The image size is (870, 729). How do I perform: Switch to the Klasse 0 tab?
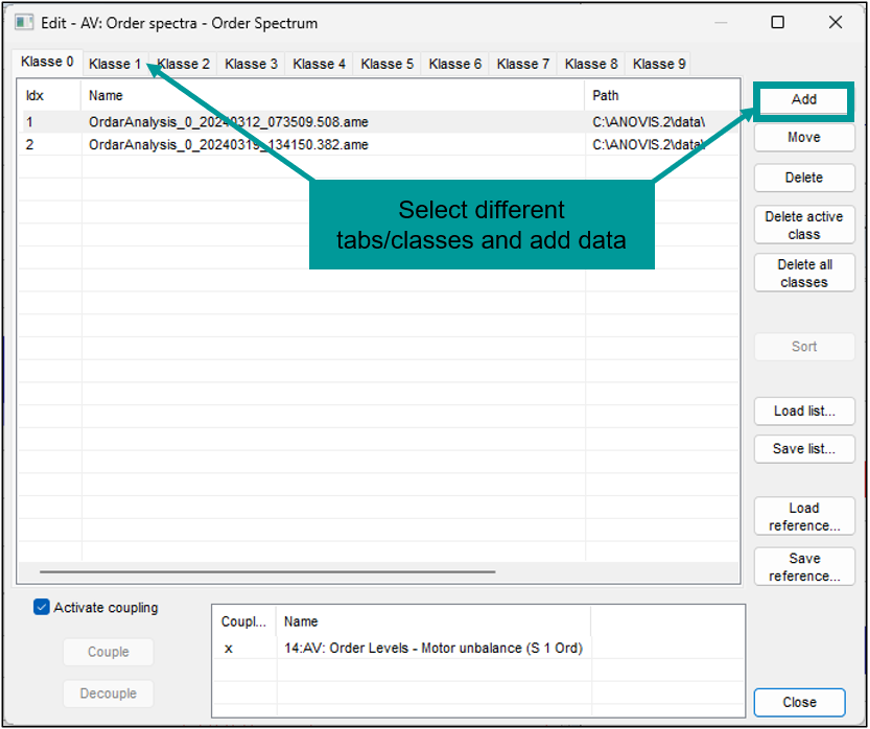tap(47, 62)
